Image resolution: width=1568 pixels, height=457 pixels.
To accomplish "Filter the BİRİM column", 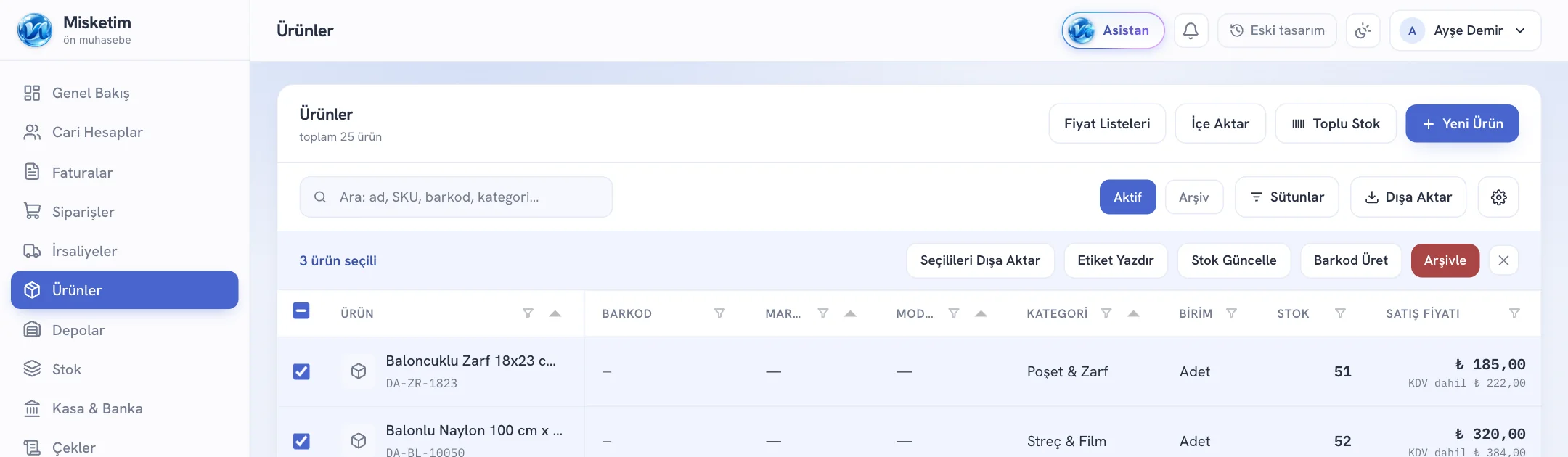I will tap(1231, 313).
